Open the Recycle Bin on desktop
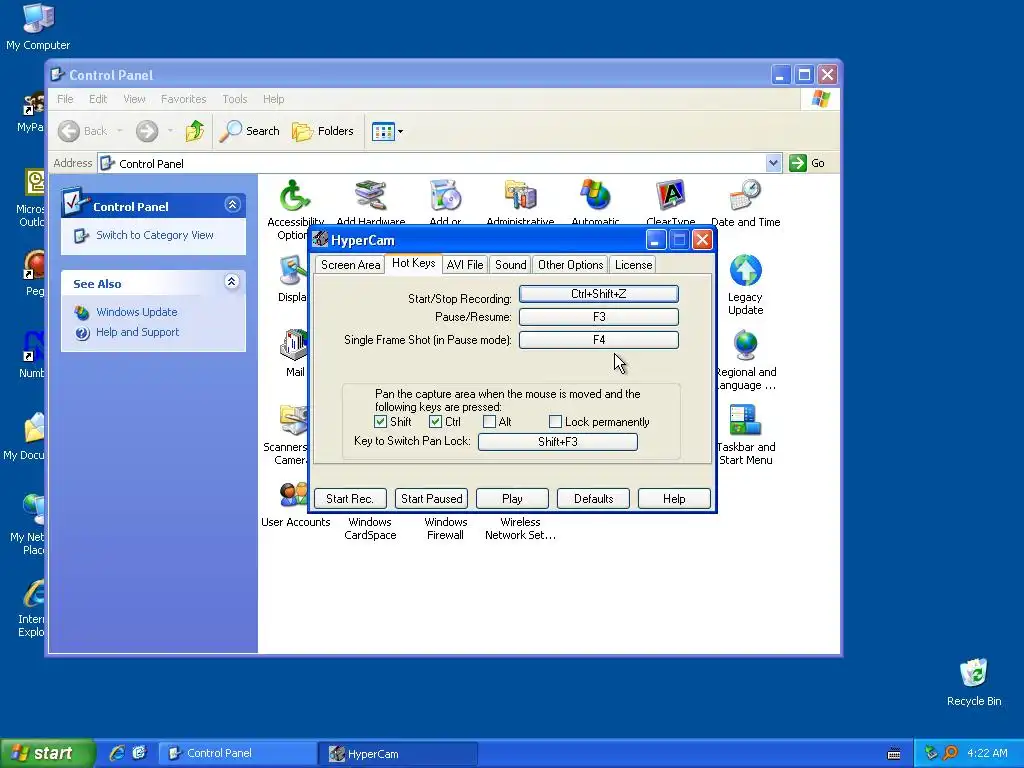Screen dimensions: 1024x768 974,682
